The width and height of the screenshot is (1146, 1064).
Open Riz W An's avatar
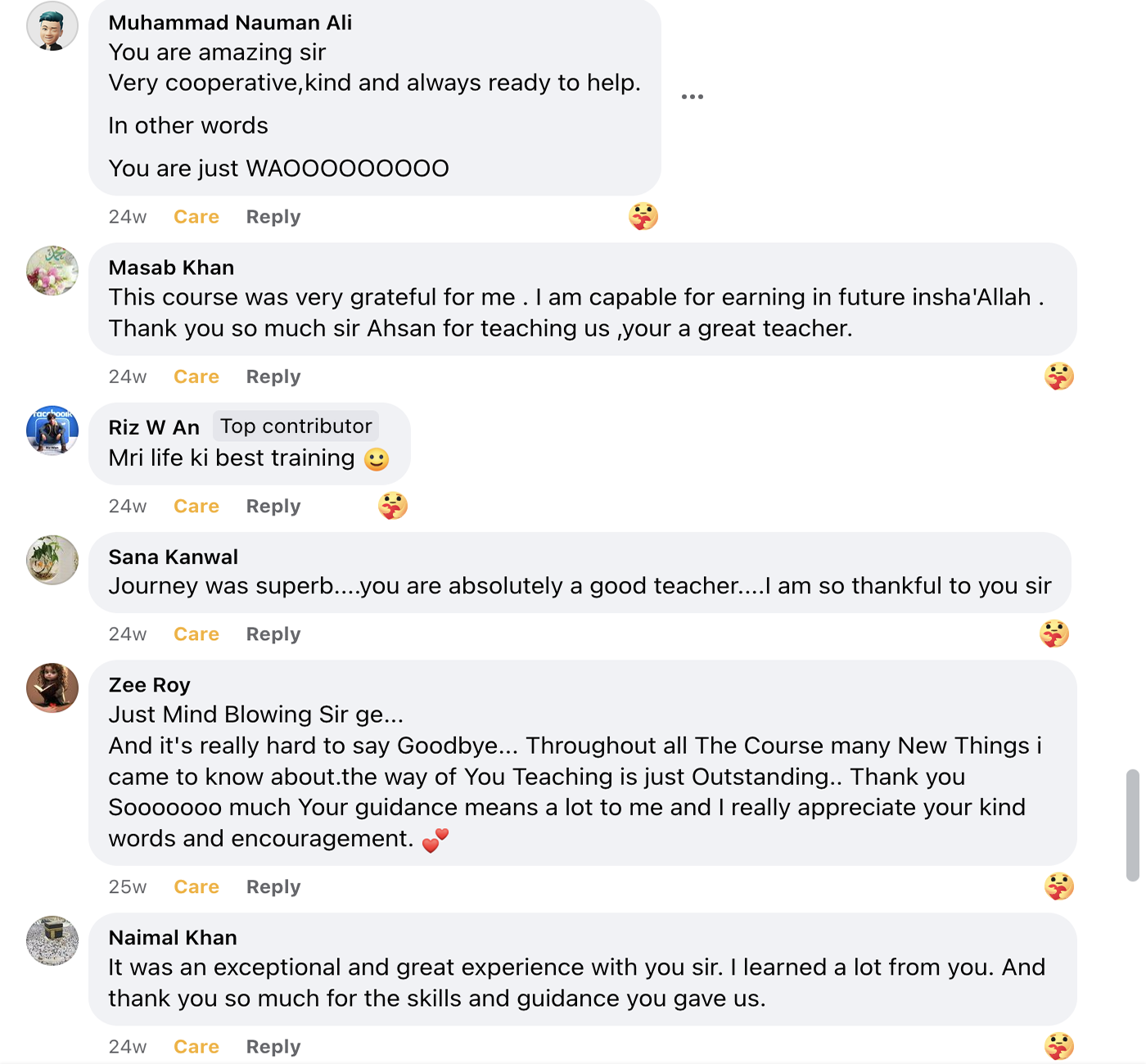click(x=52, y=431)
